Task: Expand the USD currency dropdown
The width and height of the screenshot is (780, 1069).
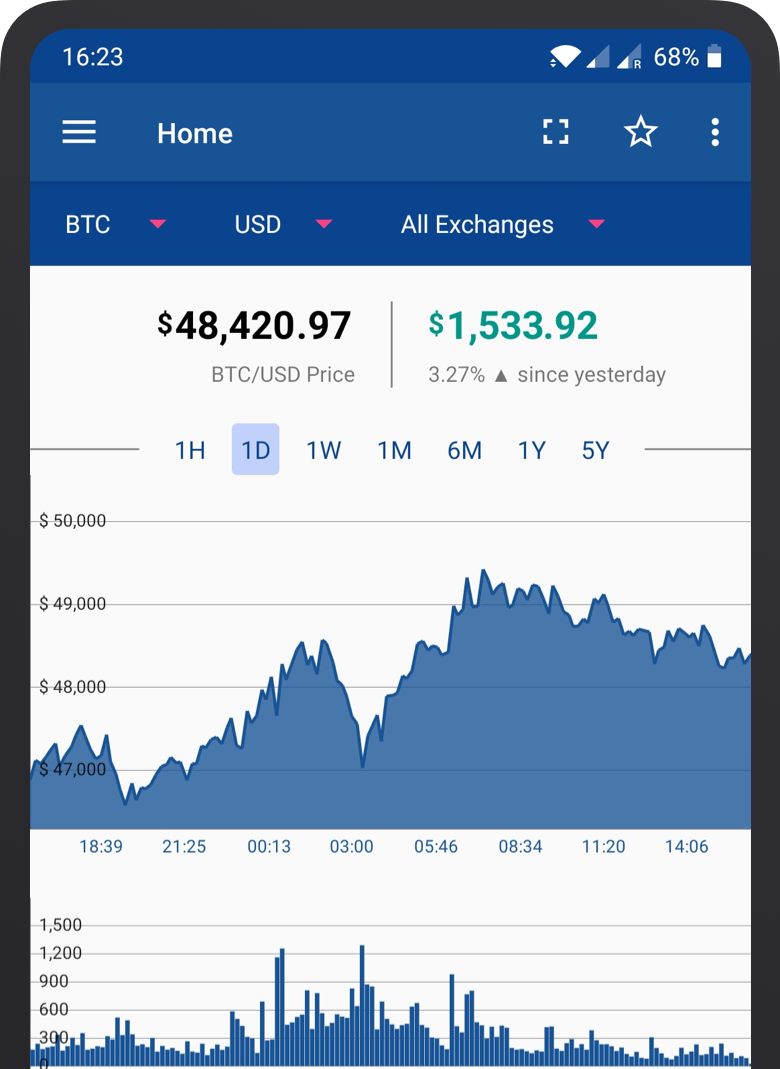Action: tap(282, 224)
